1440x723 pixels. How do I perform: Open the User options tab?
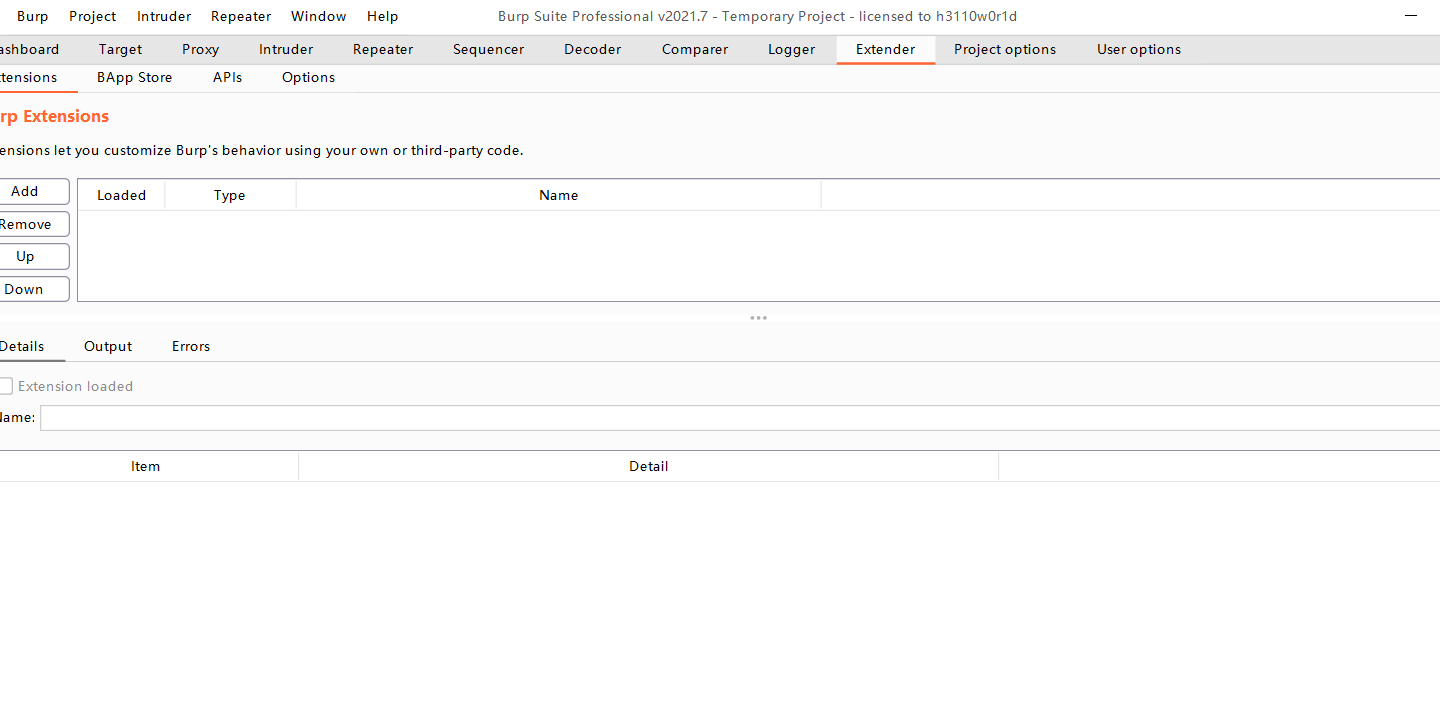(1139, 49)
